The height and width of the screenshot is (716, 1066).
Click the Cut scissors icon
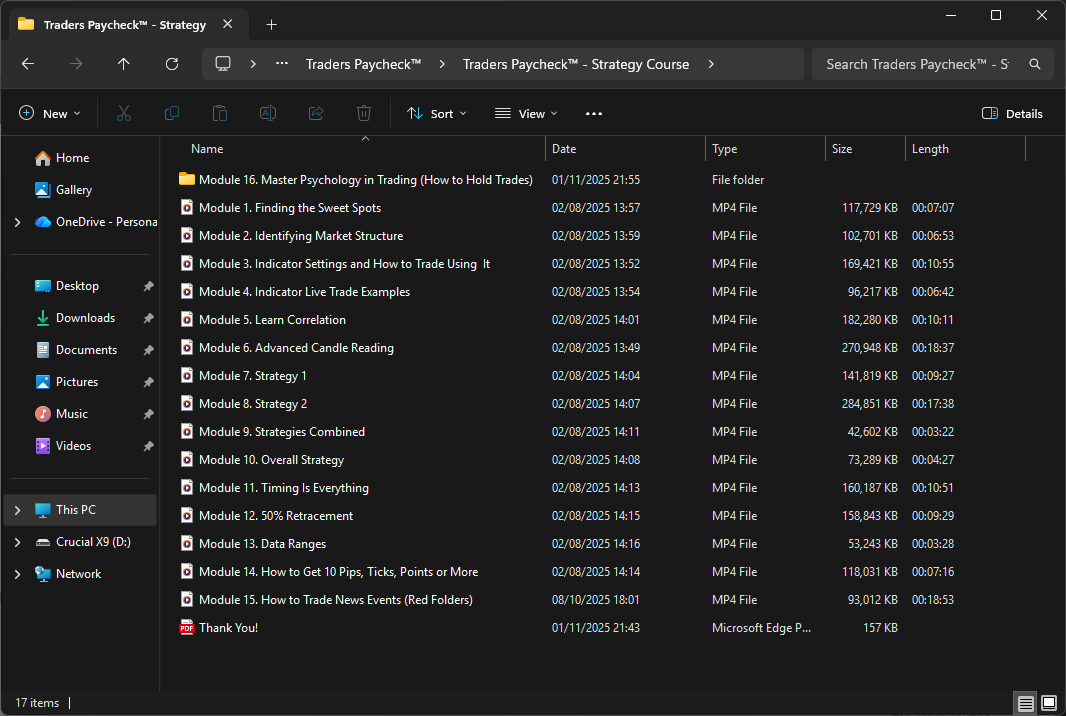pyautogui.click(x=124, y=114)
